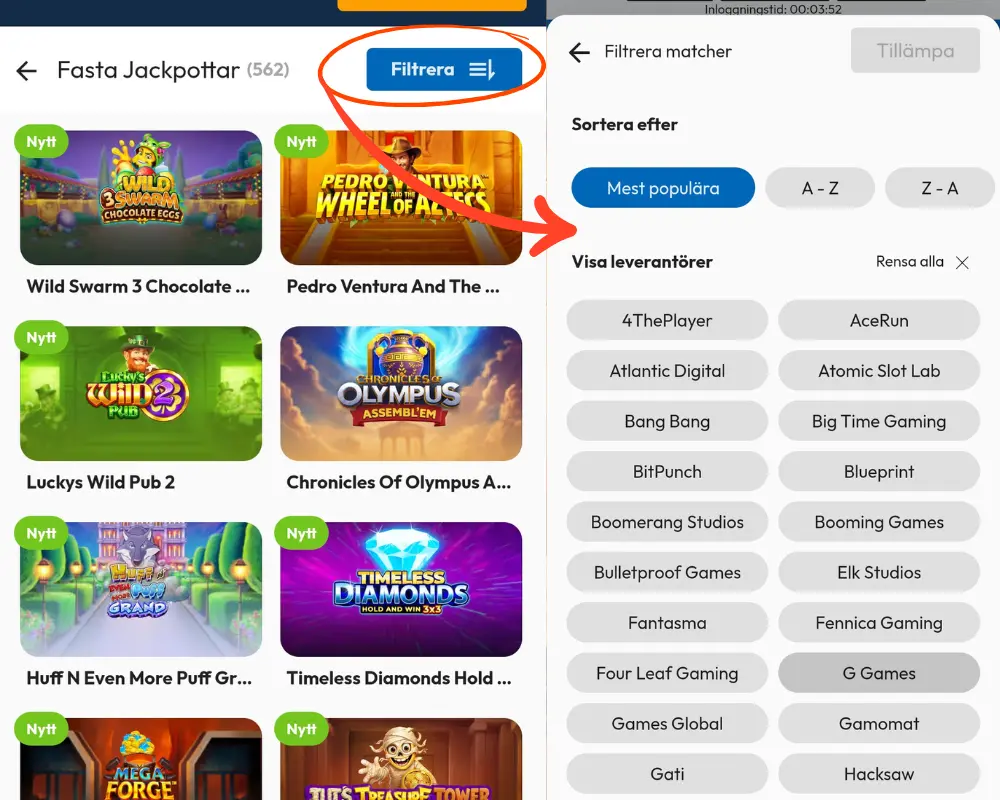Toggle the 4ThePlayer provider filter
This screenshot has width=1000, height=800.
click(667, 320)
